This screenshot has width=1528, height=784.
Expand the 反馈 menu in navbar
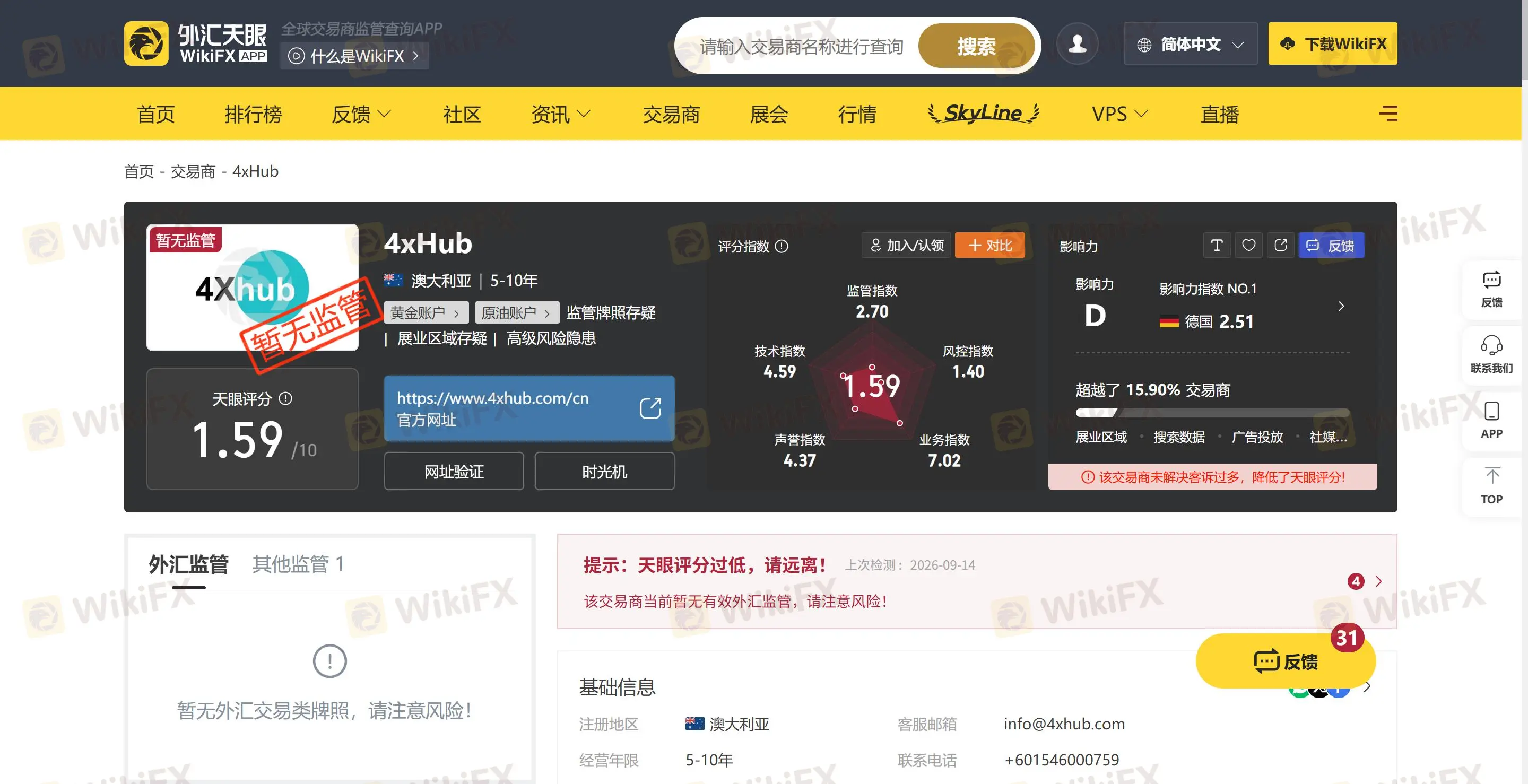point(361,114)
